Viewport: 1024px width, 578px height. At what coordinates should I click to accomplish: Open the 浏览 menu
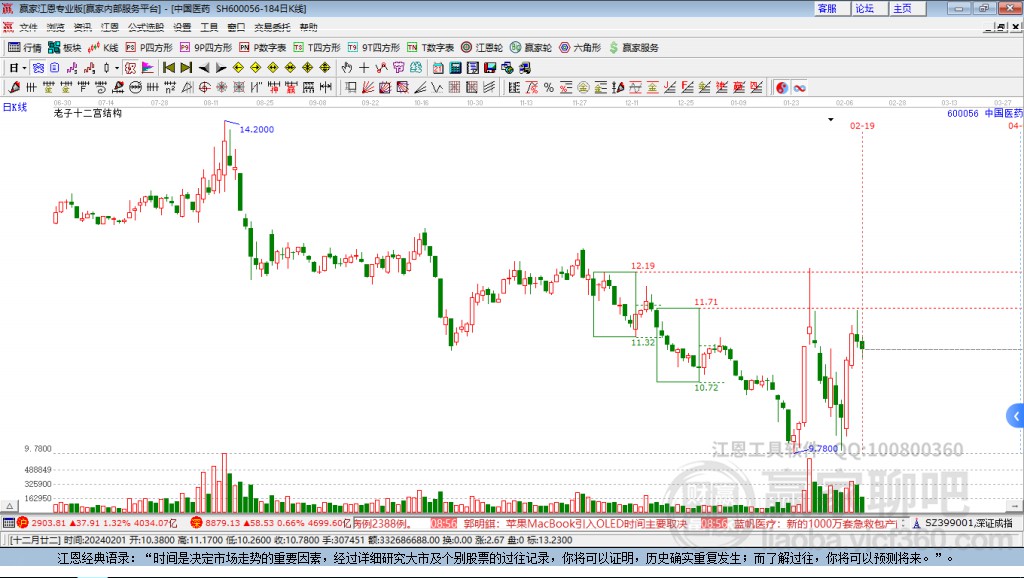point(56,27)
